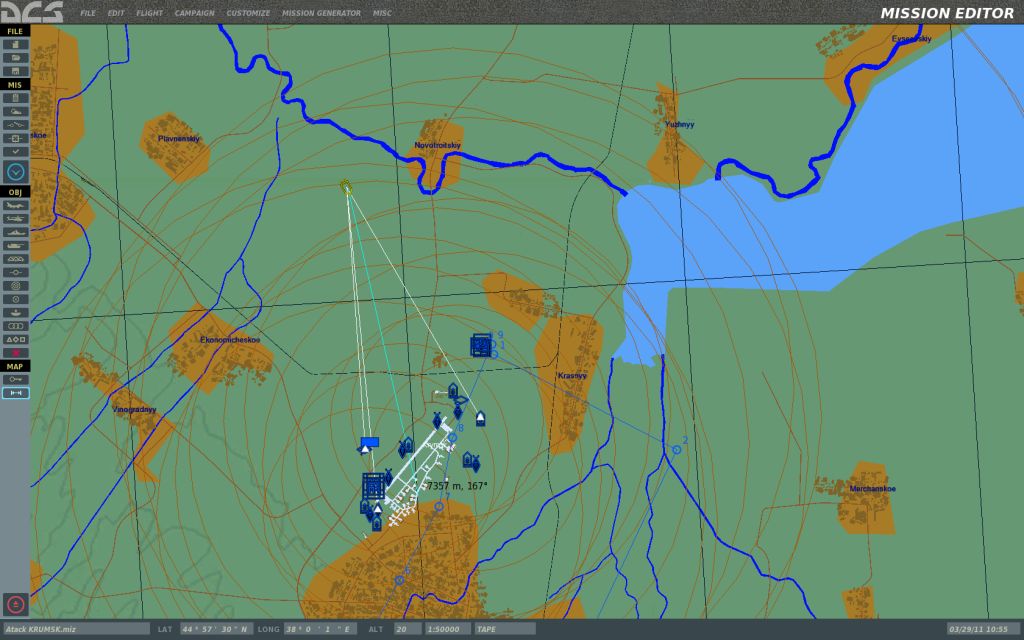The image size is (1024, 640).
Task: Click the altitude value field showing 20
Action: point(408,629)
